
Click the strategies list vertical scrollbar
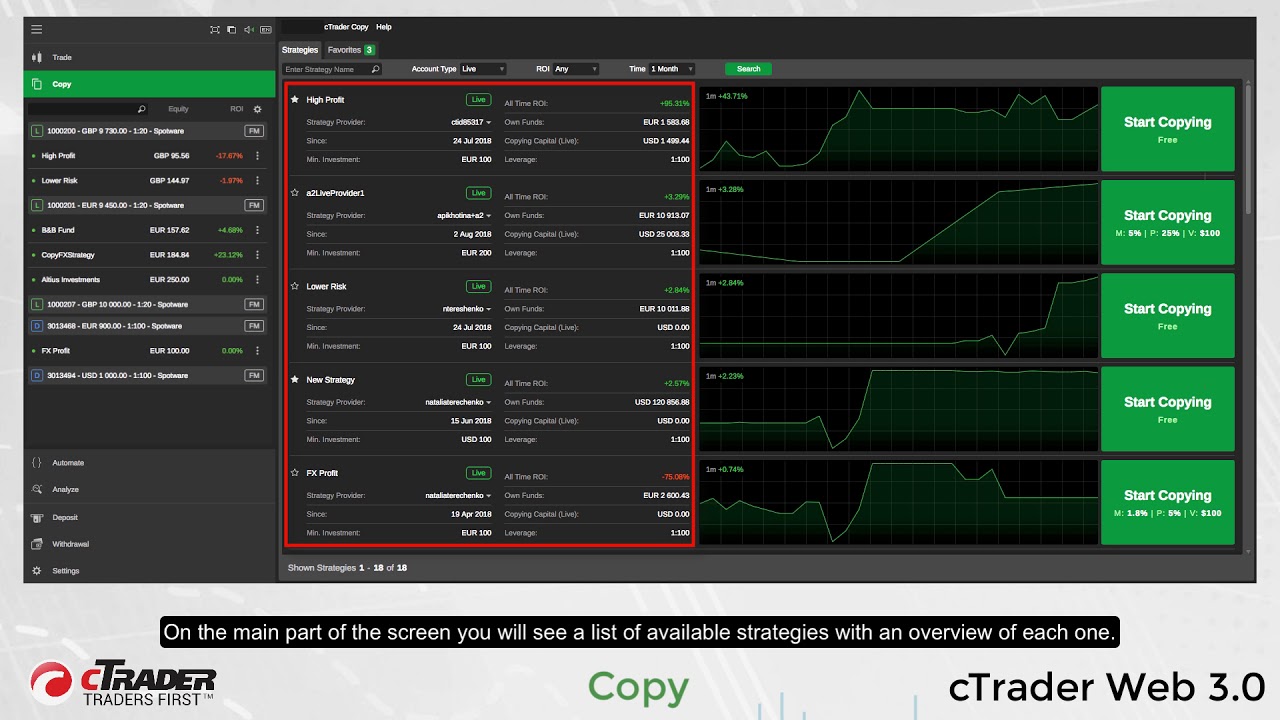pos(1247,148)
